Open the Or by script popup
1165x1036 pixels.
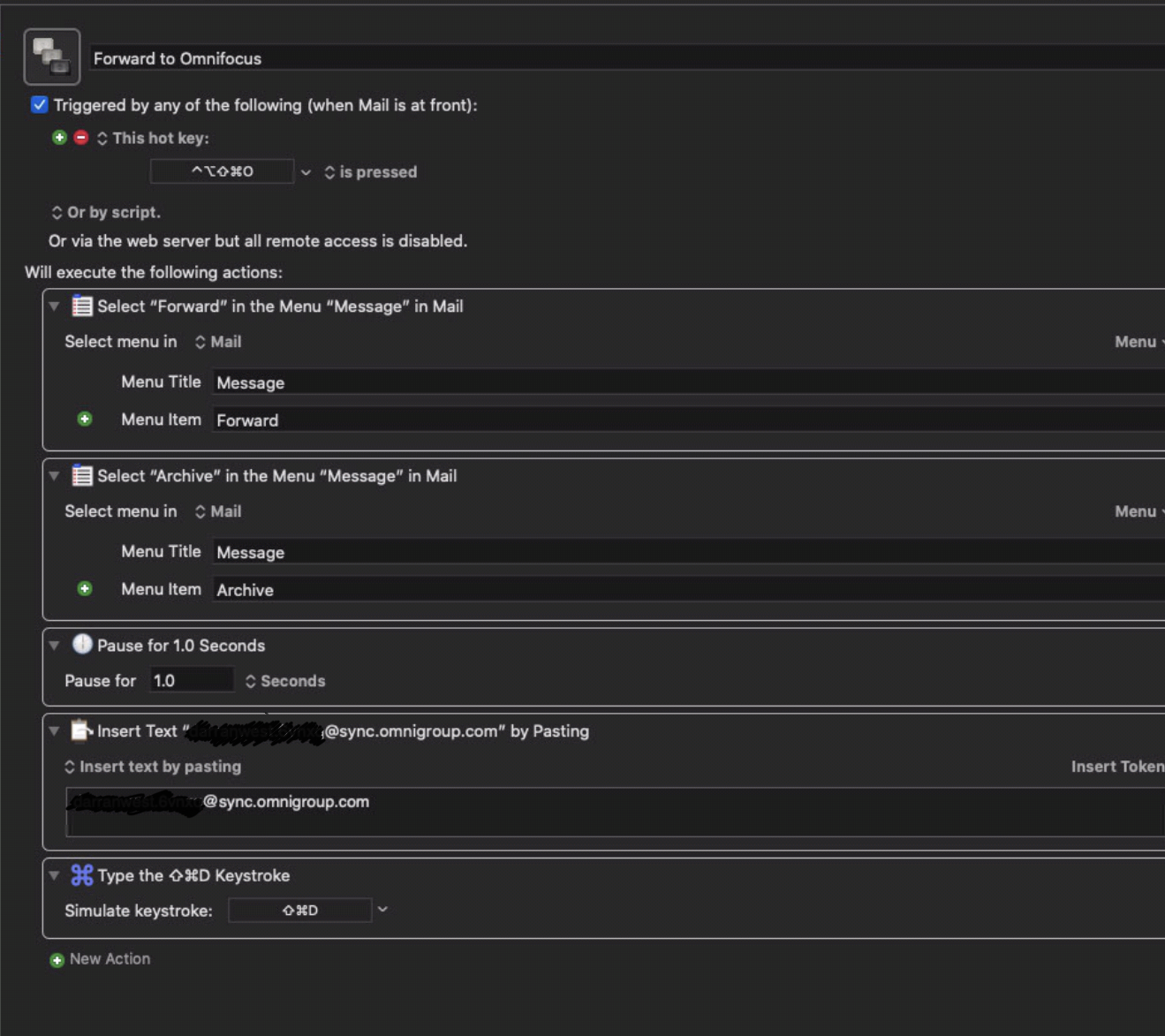click(x=106, y=213)
